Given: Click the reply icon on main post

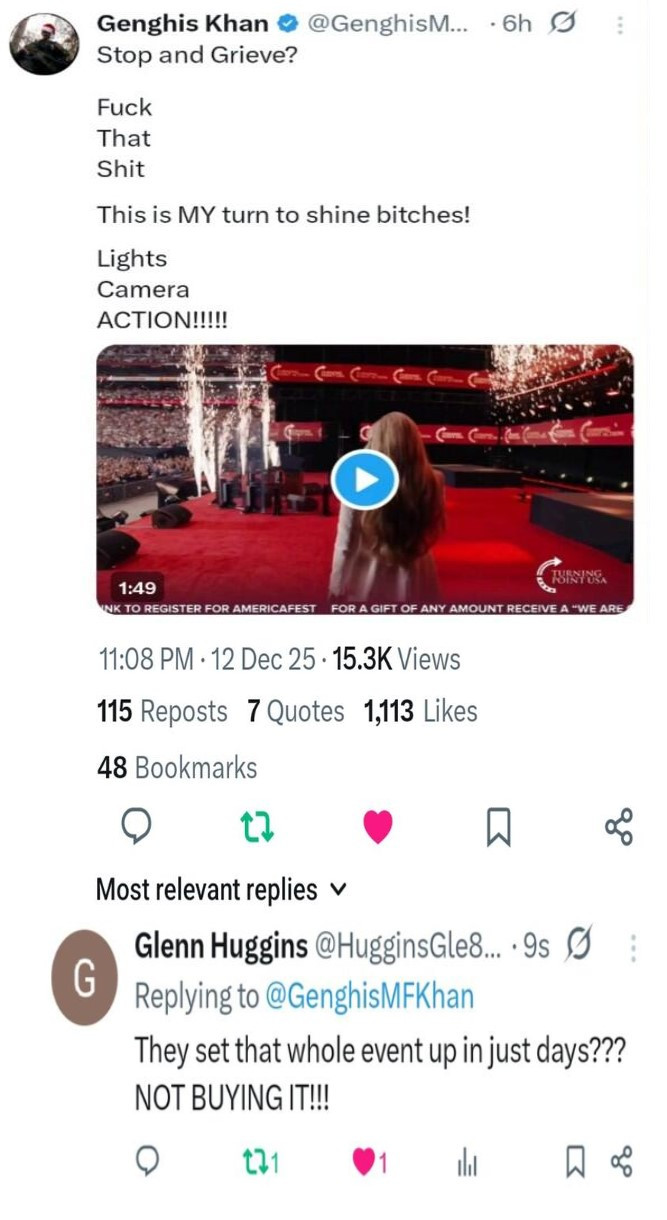Looking at the screenshot, I should [x=135, y=826].
